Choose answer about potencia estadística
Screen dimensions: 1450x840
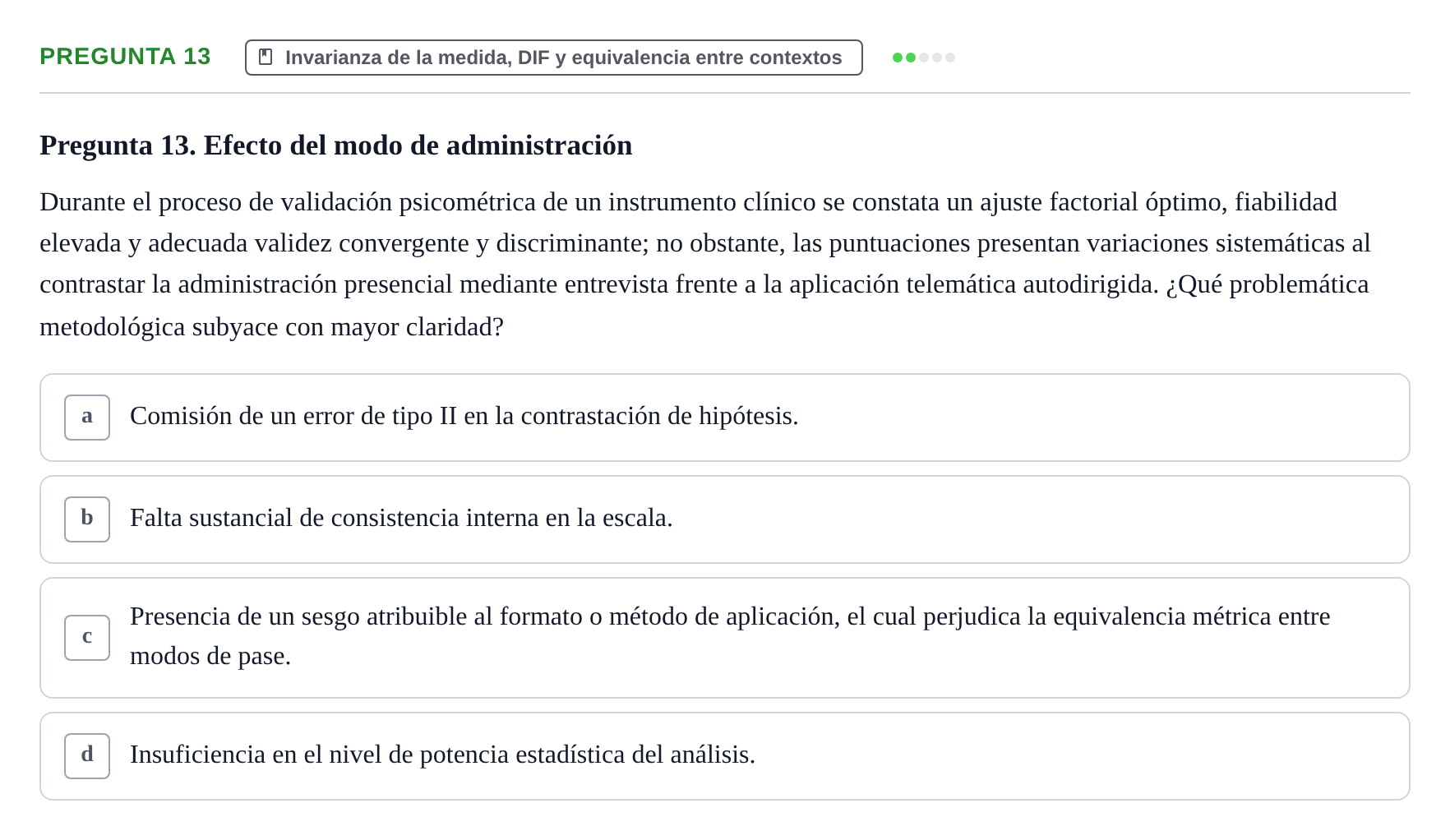coord(725,756)
